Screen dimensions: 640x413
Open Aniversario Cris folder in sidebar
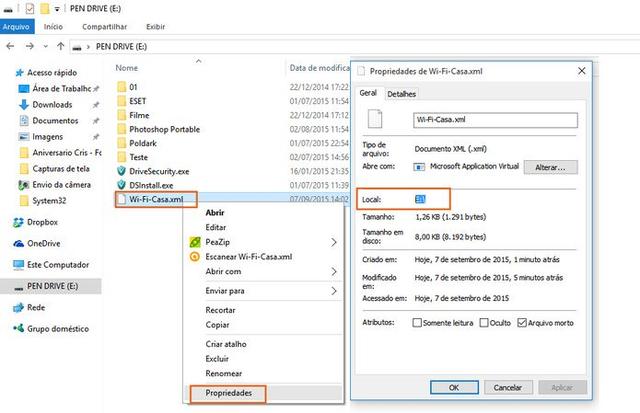(67, 153)
